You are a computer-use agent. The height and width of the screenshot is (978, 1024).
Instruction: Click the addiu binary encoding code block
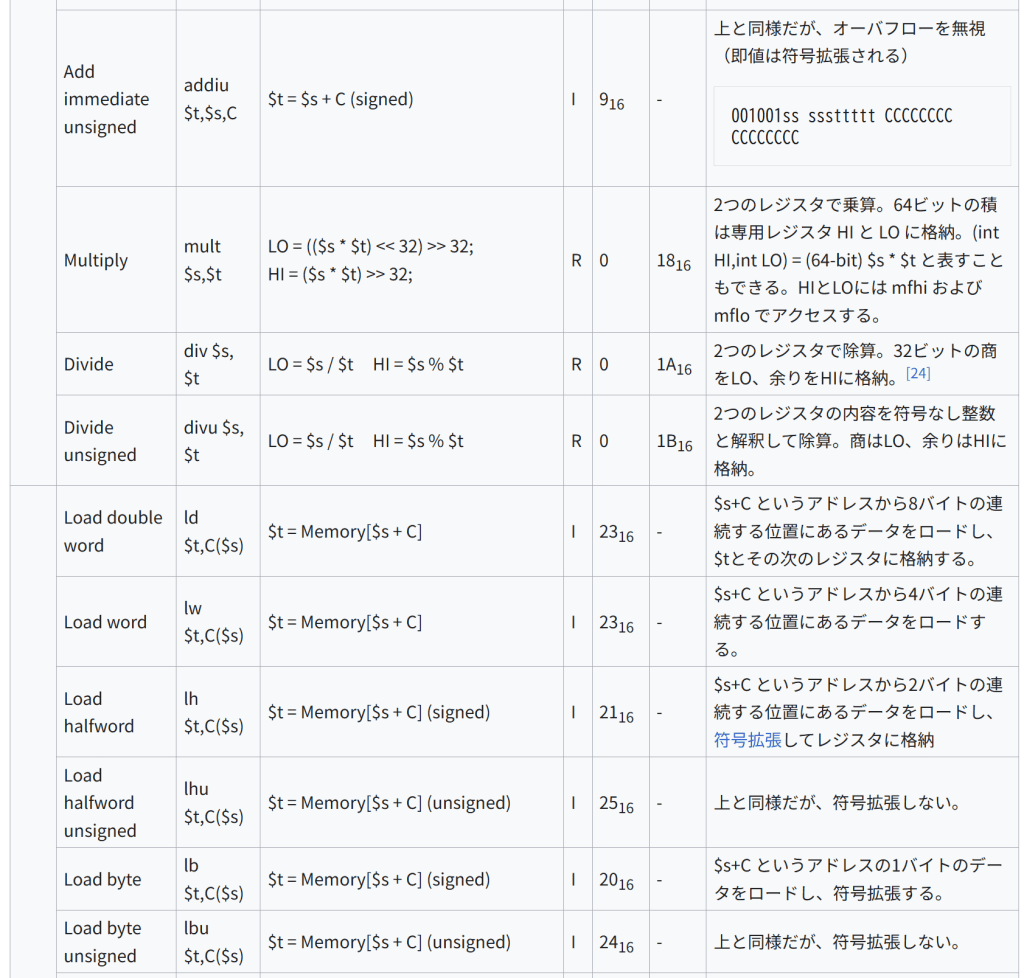(861, 127)
